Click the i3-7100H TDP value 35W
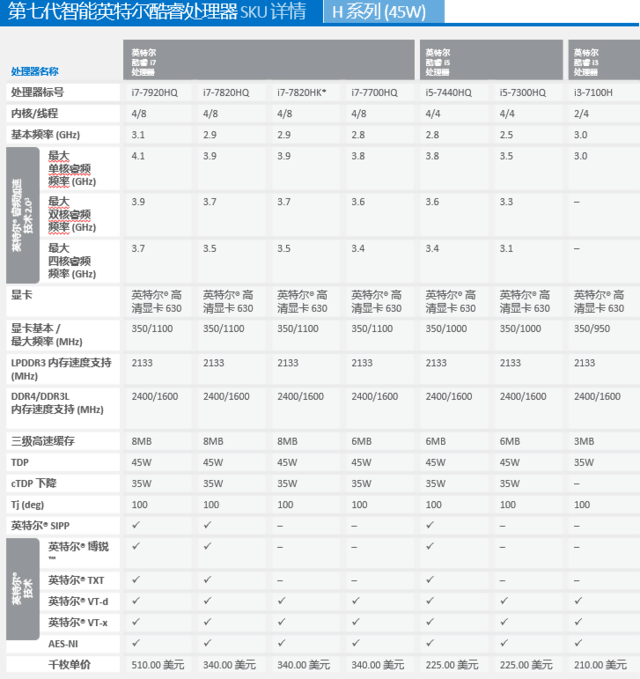This screenshot has width=640, height=679. tap(584, 462)
